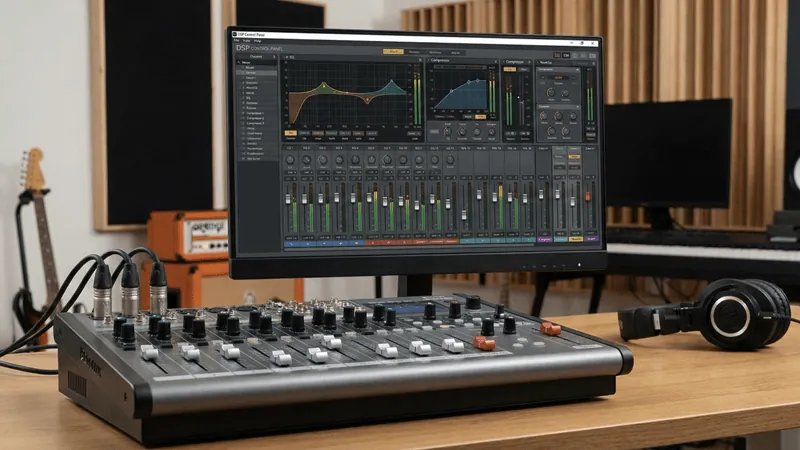Screen dimensions: 800x450
Task: Click the left arrow beside the orange display
Action: 542,78
